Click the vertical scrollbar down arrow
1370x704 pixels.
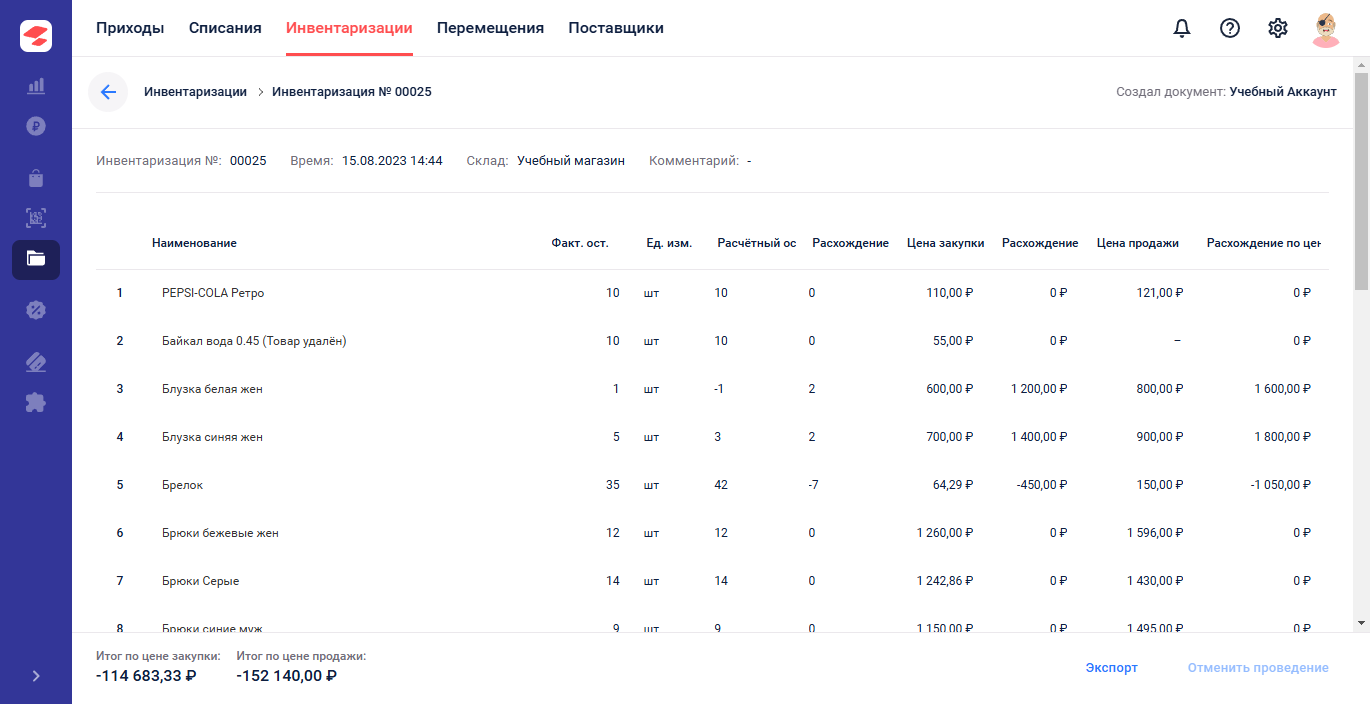[x=1361, y=623]
